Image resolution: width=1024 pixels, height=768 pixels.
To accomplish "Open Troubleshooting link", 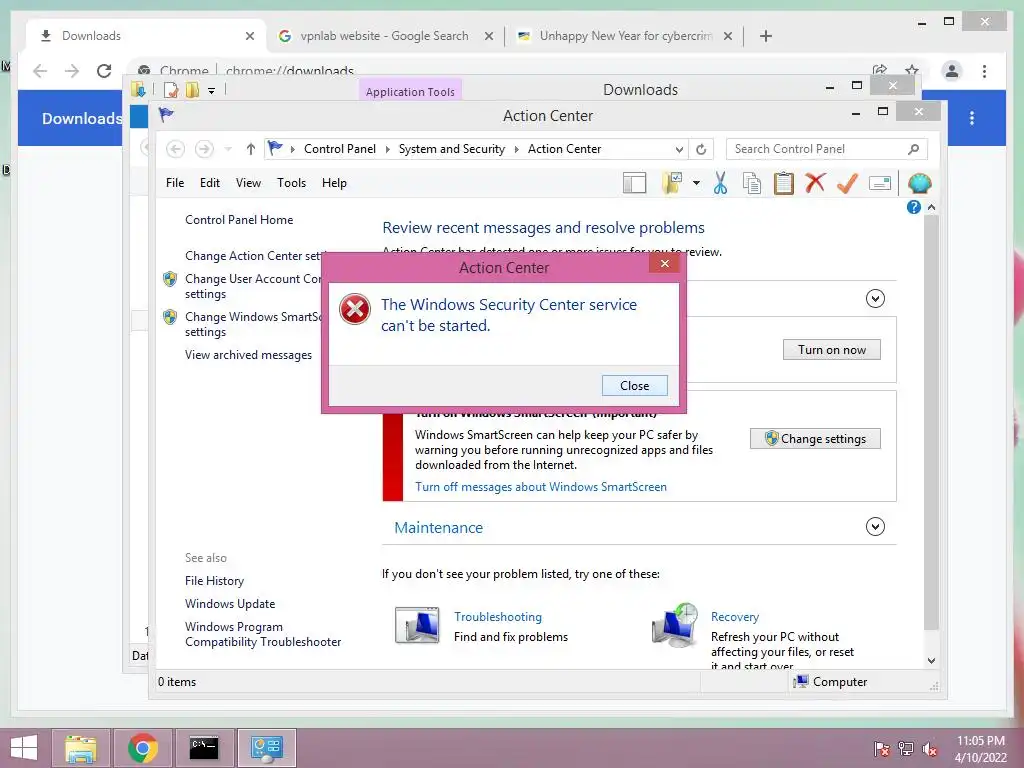I will pyautogui.click(x=498, y=616).
